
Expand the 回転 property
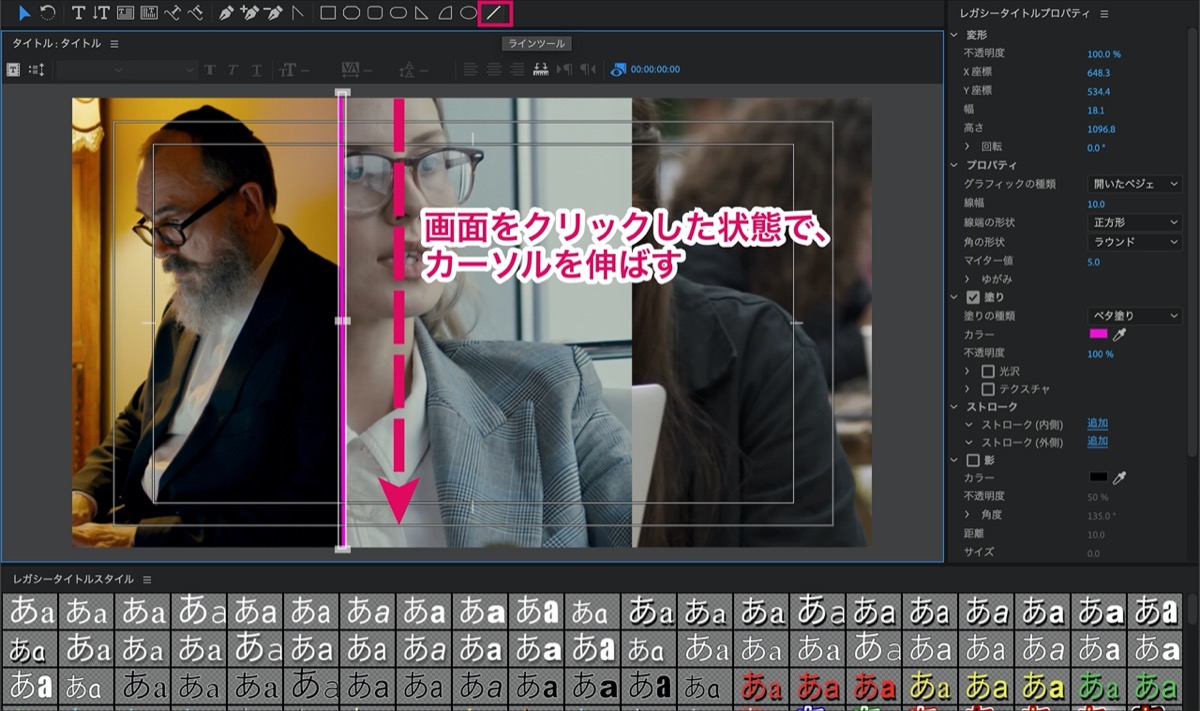tap(968, 147)
